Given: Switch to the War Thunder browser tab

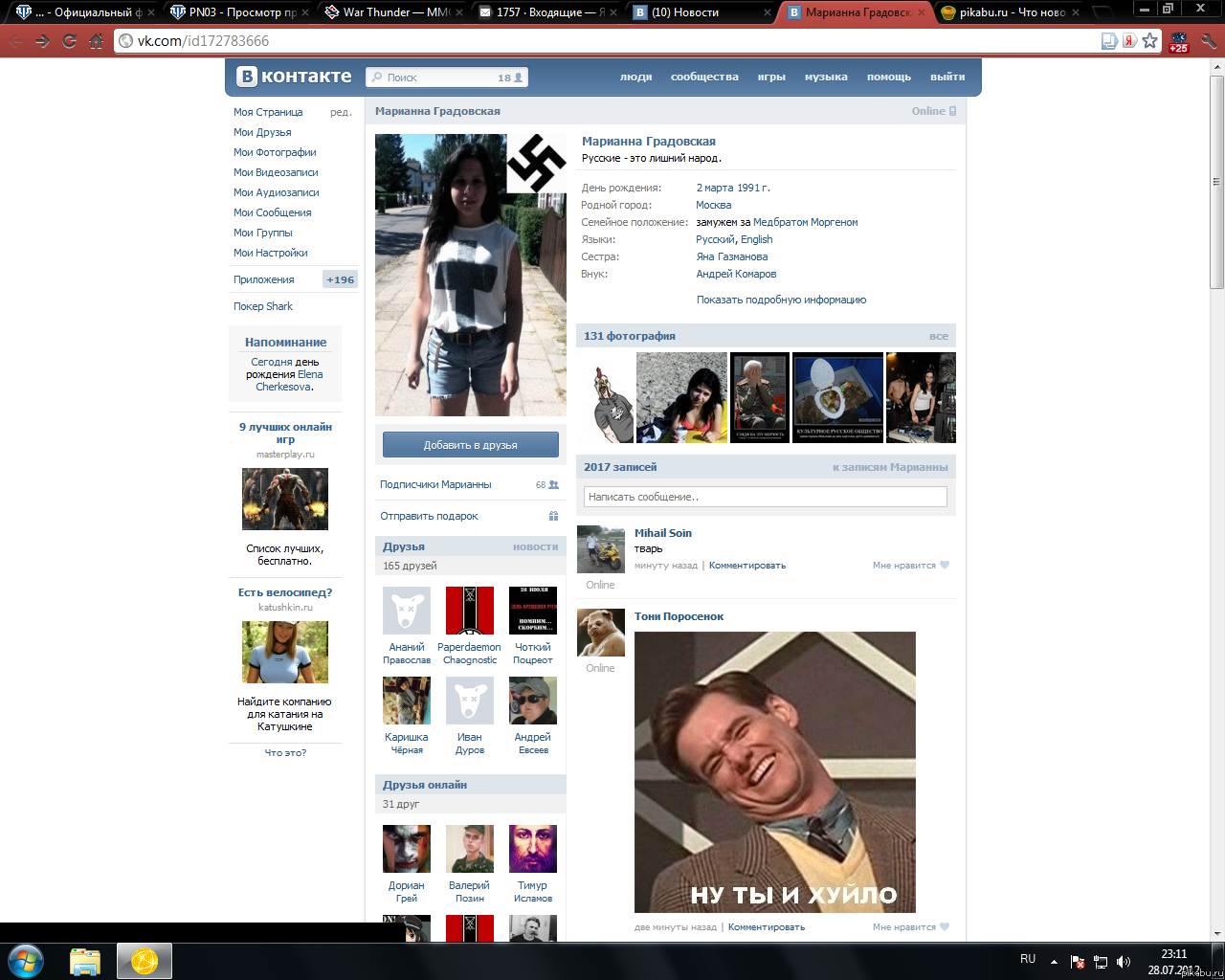Looking at the screenshot, I should [392, 12].
